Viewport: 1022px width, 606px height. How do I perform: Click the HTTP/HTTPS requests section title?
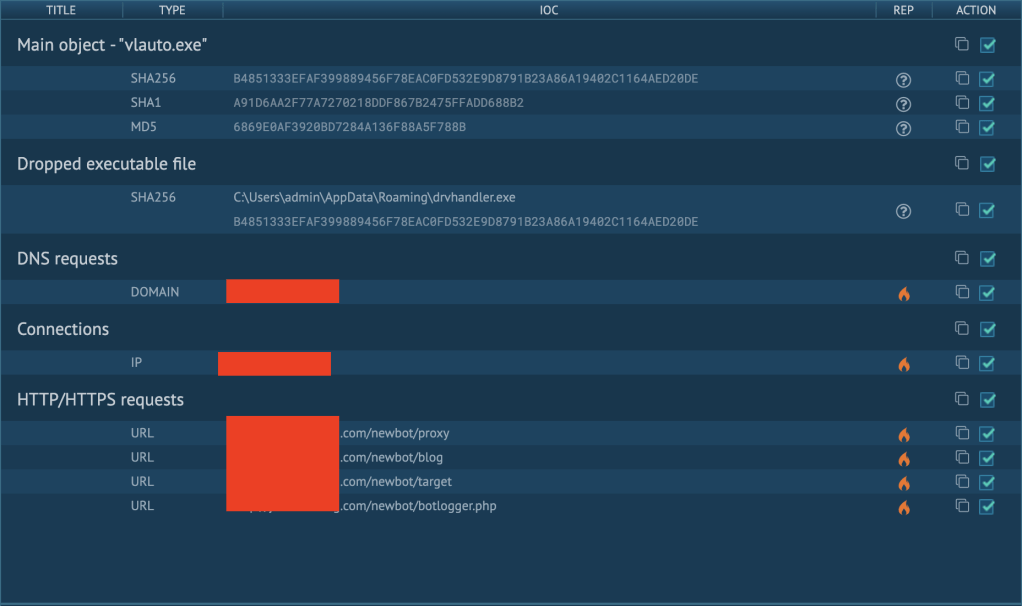100,400
